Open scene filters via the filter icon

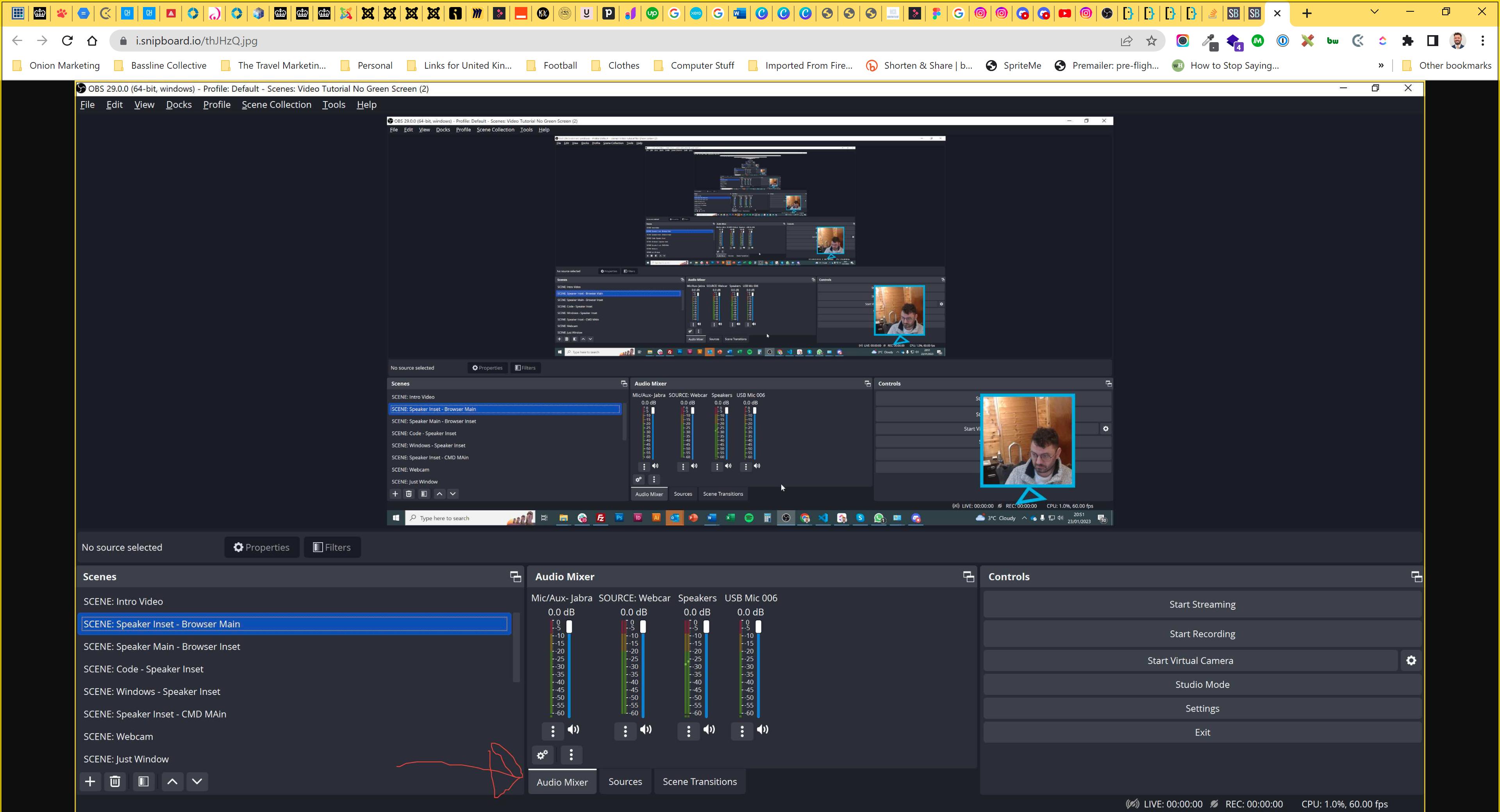point(143,782)
